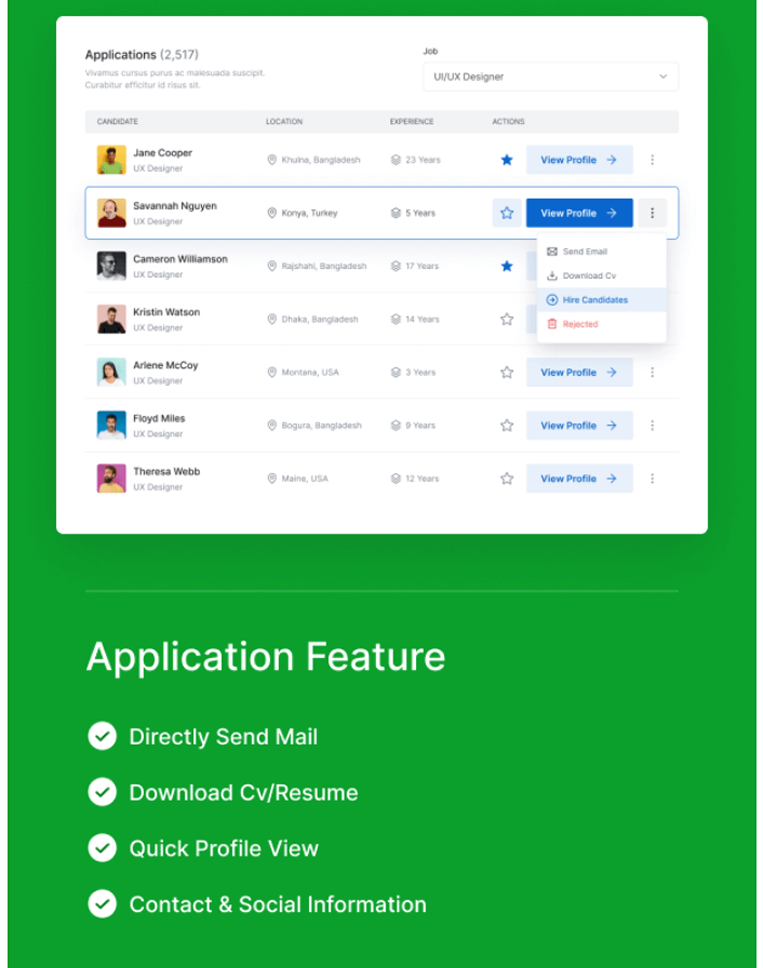
Task: Click the location pin next to Konya, Turkey
Action: (272, 213)
